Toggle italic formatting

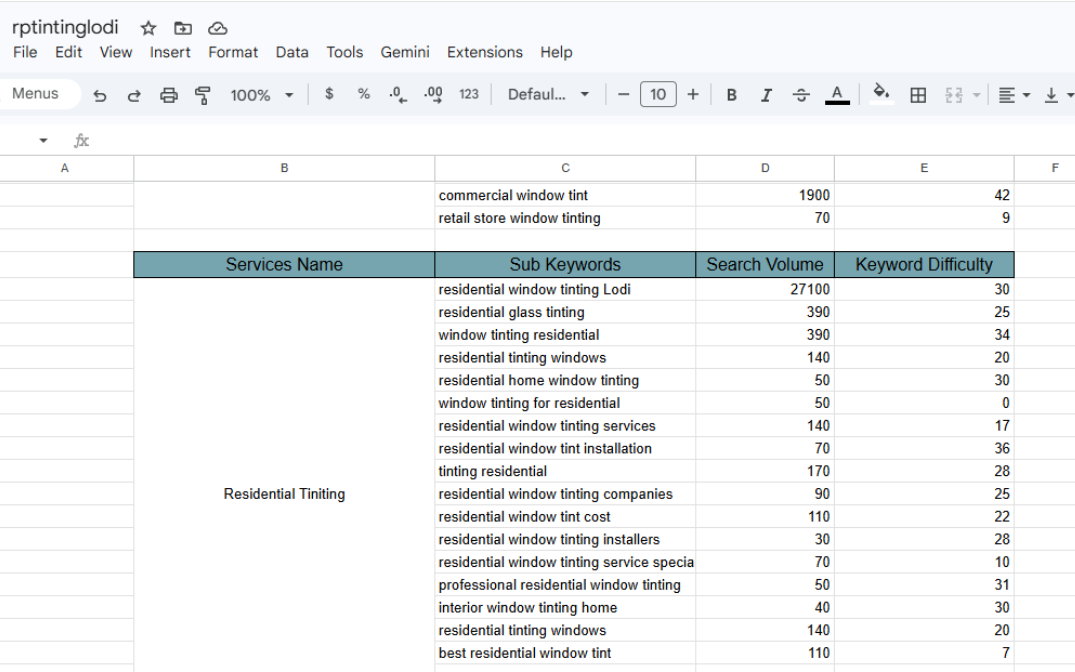pos(766,95)
